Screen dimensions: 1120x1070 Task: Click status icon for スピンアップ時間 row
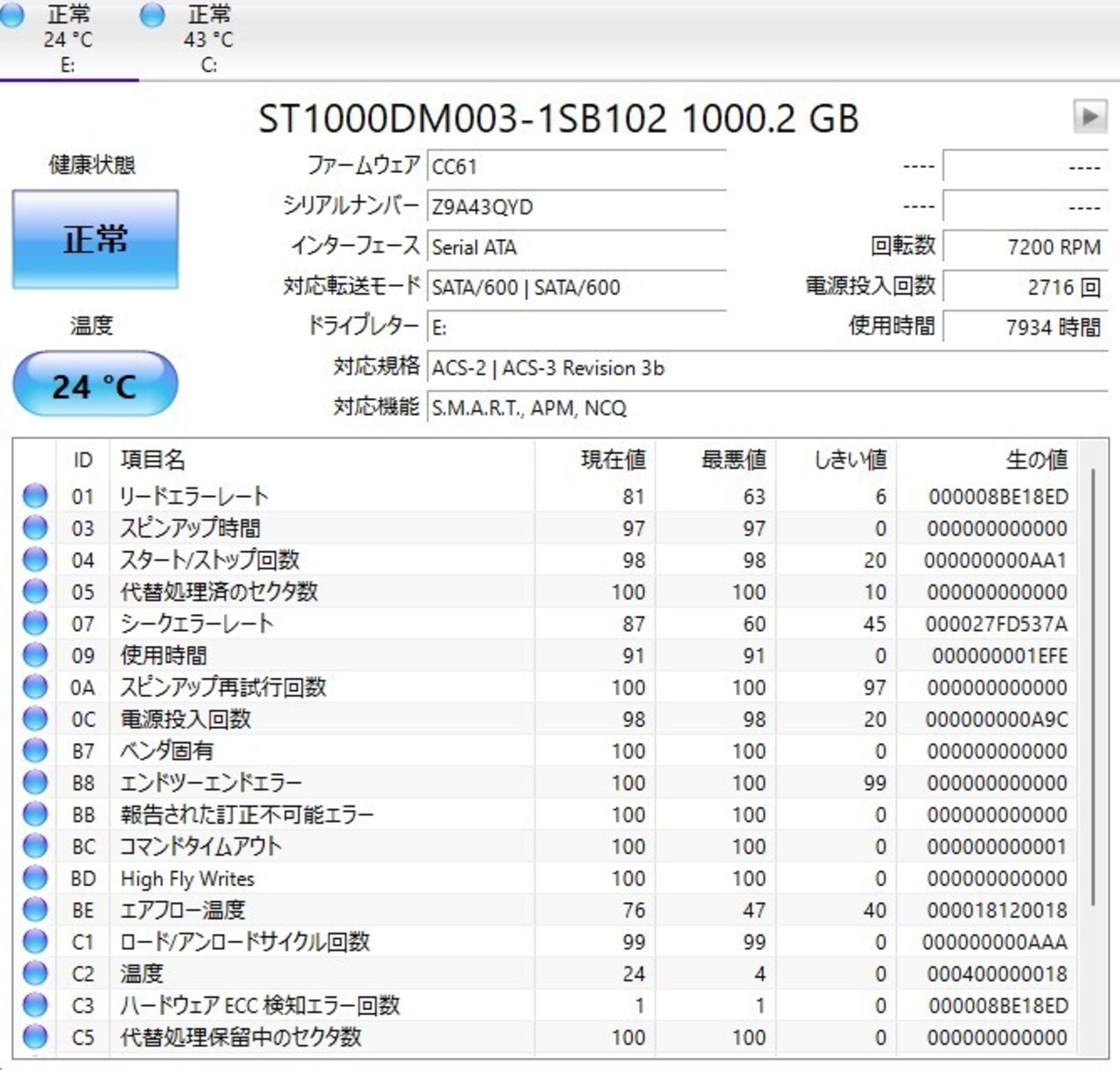click(35, 528)
